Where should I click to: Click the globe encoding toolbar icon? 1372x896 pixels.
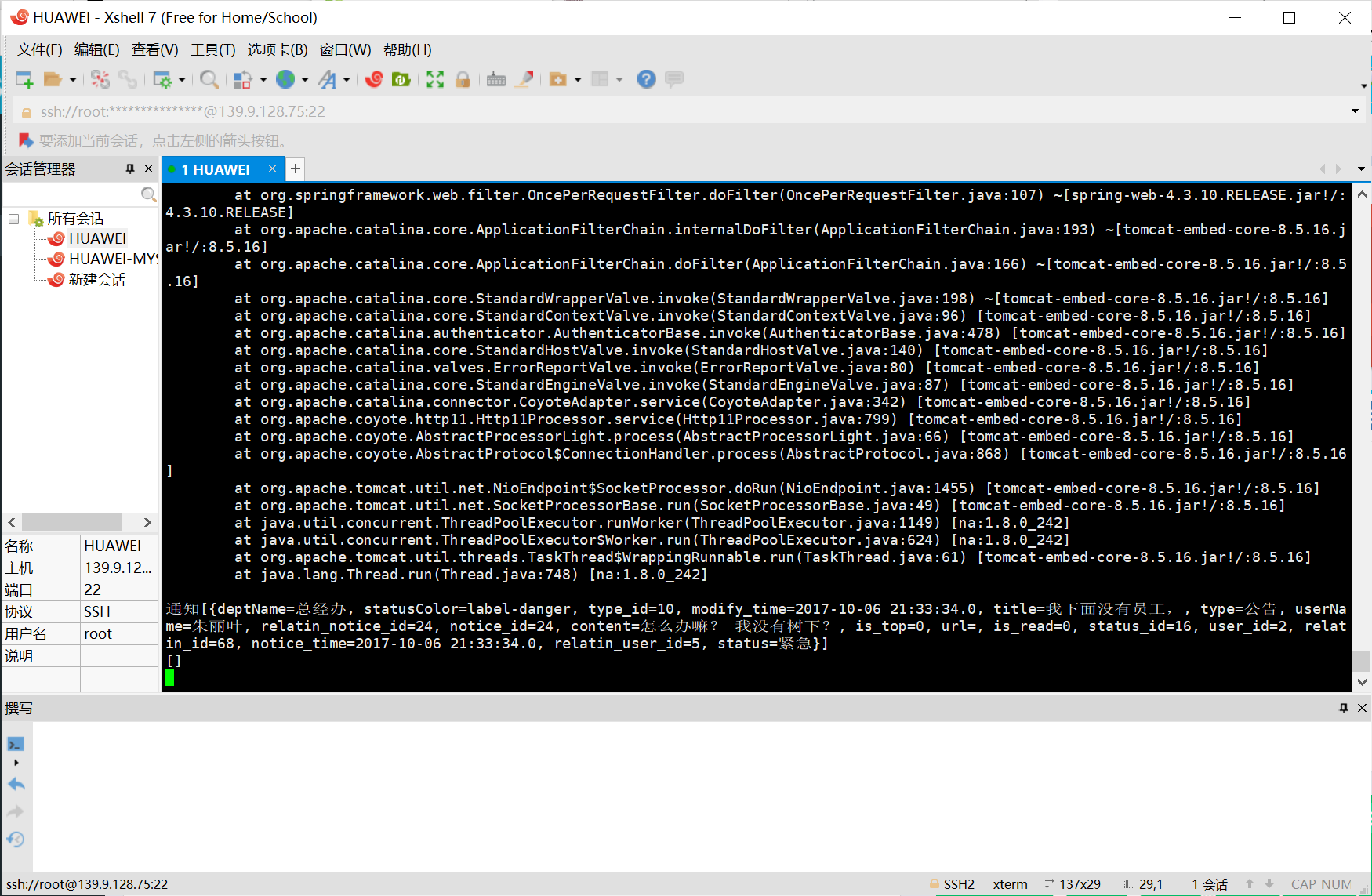(x=285, y=79)
